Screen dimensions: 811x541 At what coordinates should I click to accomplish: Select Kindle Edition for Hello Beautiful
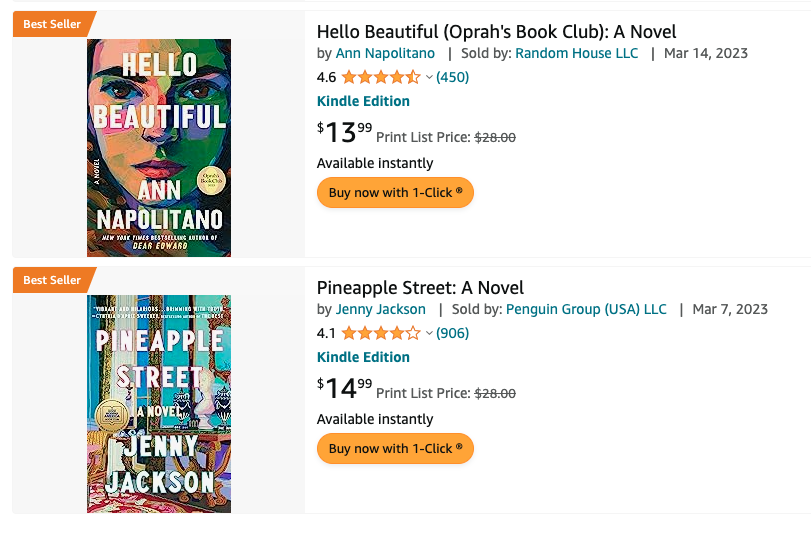coord(363,101)
